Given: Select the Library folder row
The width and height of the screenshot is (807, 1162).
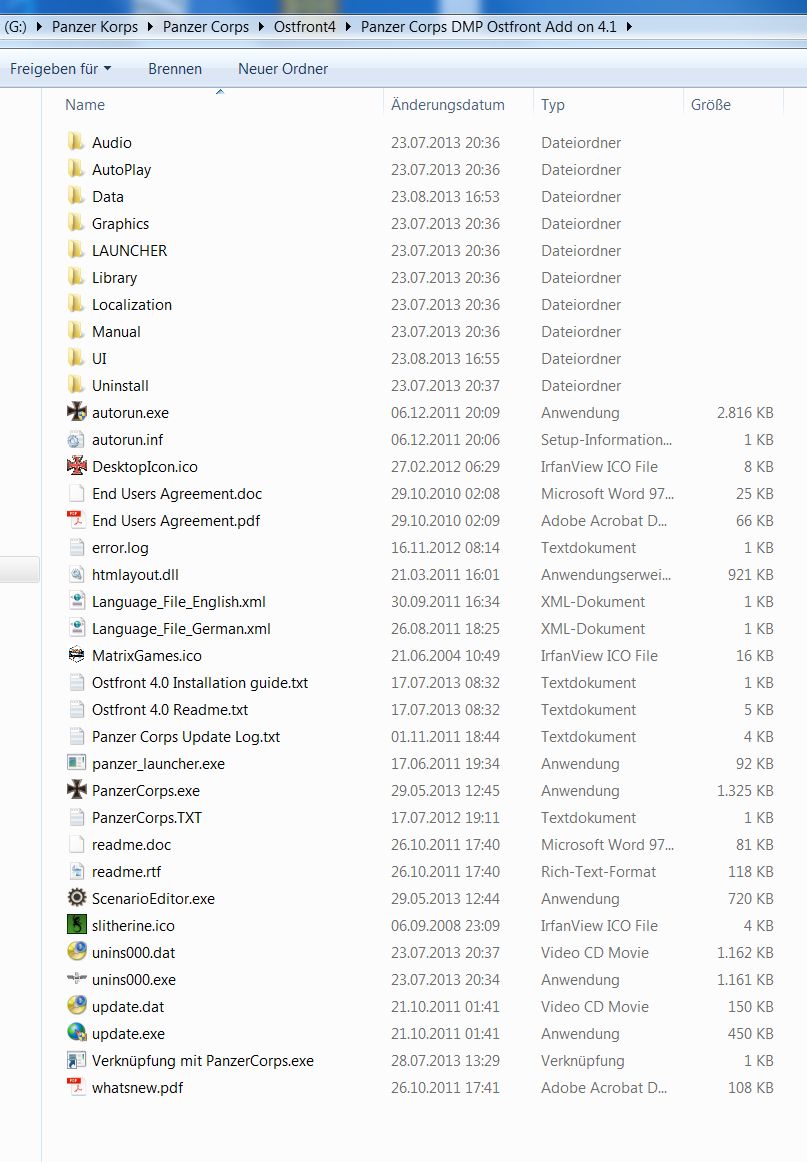Looking at the screenshot, I should (x=422, y=277).
